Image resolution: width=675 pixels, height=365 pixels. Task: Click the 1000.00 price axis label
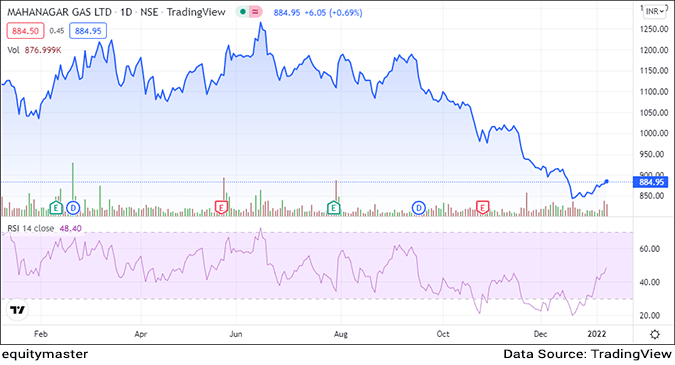tap(653, 133)
